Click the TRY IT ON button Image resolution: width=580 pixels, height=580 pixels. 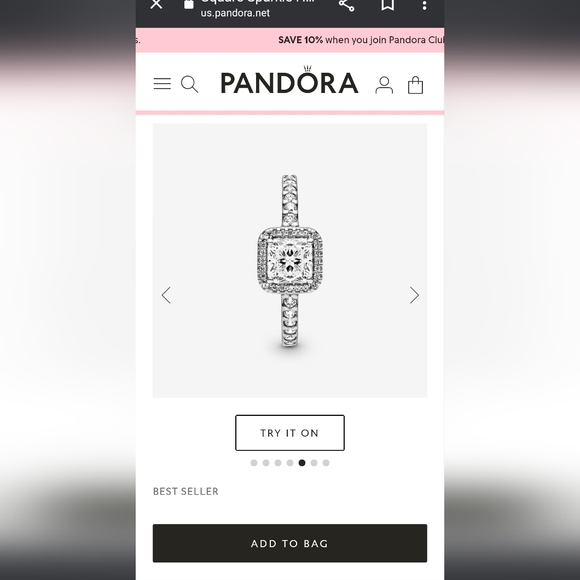[290, 433]
